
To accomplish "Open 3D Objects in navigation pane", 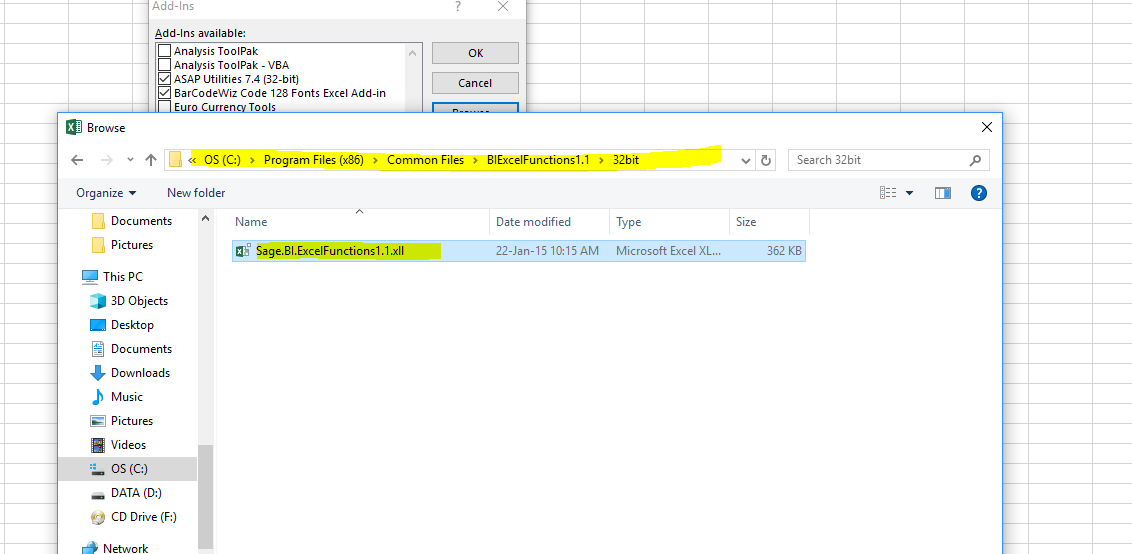I will pos(129,300).
